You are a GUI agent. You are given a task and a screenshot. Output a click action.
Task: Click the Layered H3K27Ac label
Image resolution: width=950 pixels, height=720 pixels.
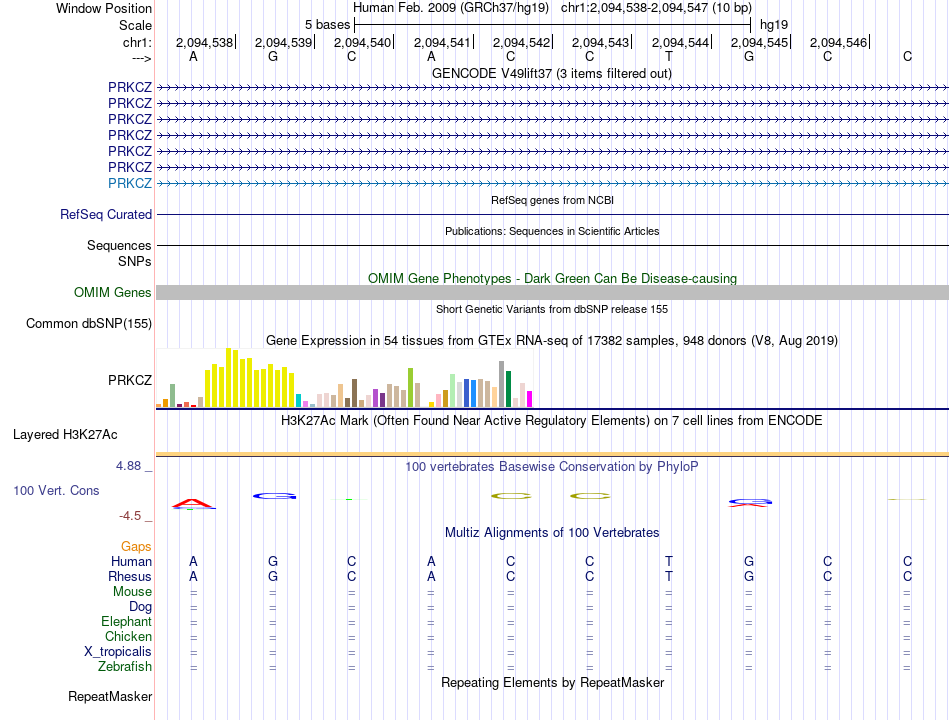(65, 435)
